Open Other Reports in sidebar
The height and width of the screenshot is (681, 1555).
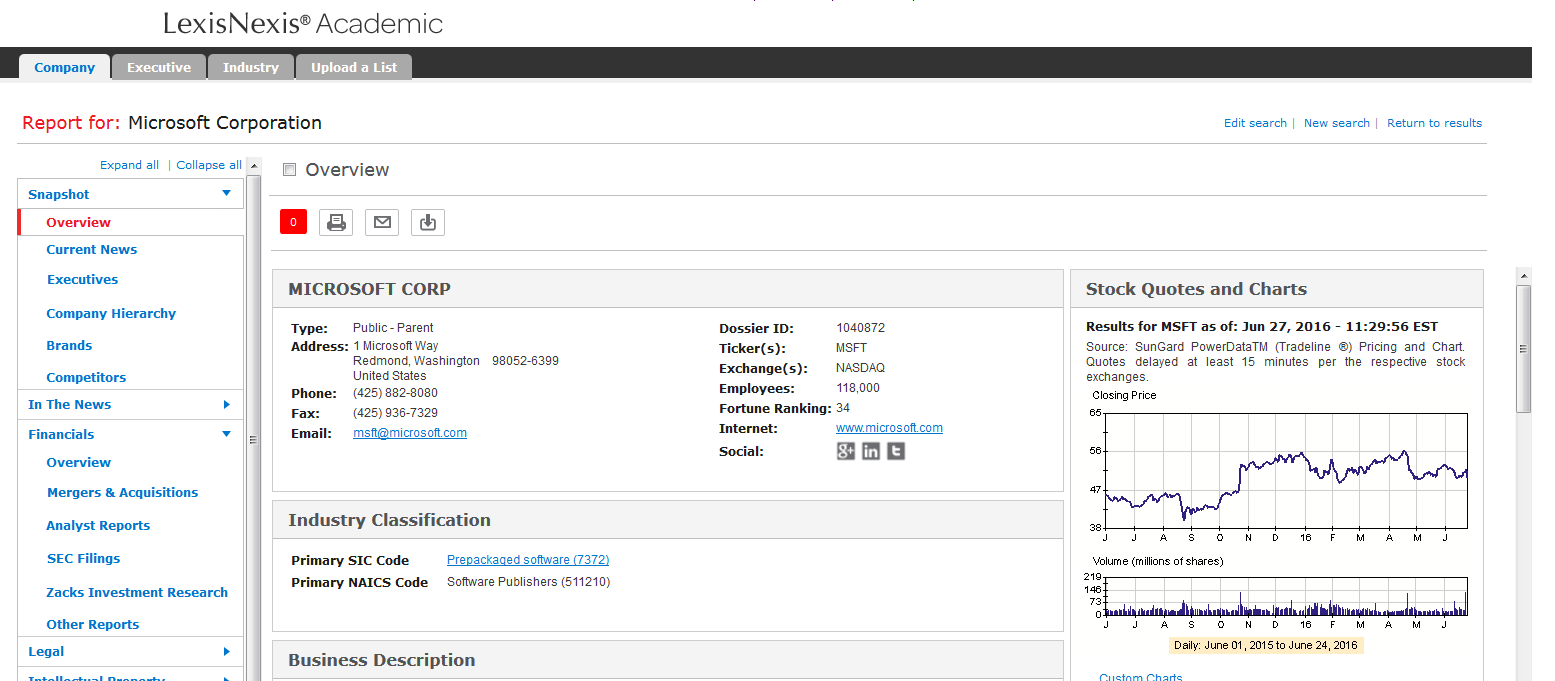93,624
